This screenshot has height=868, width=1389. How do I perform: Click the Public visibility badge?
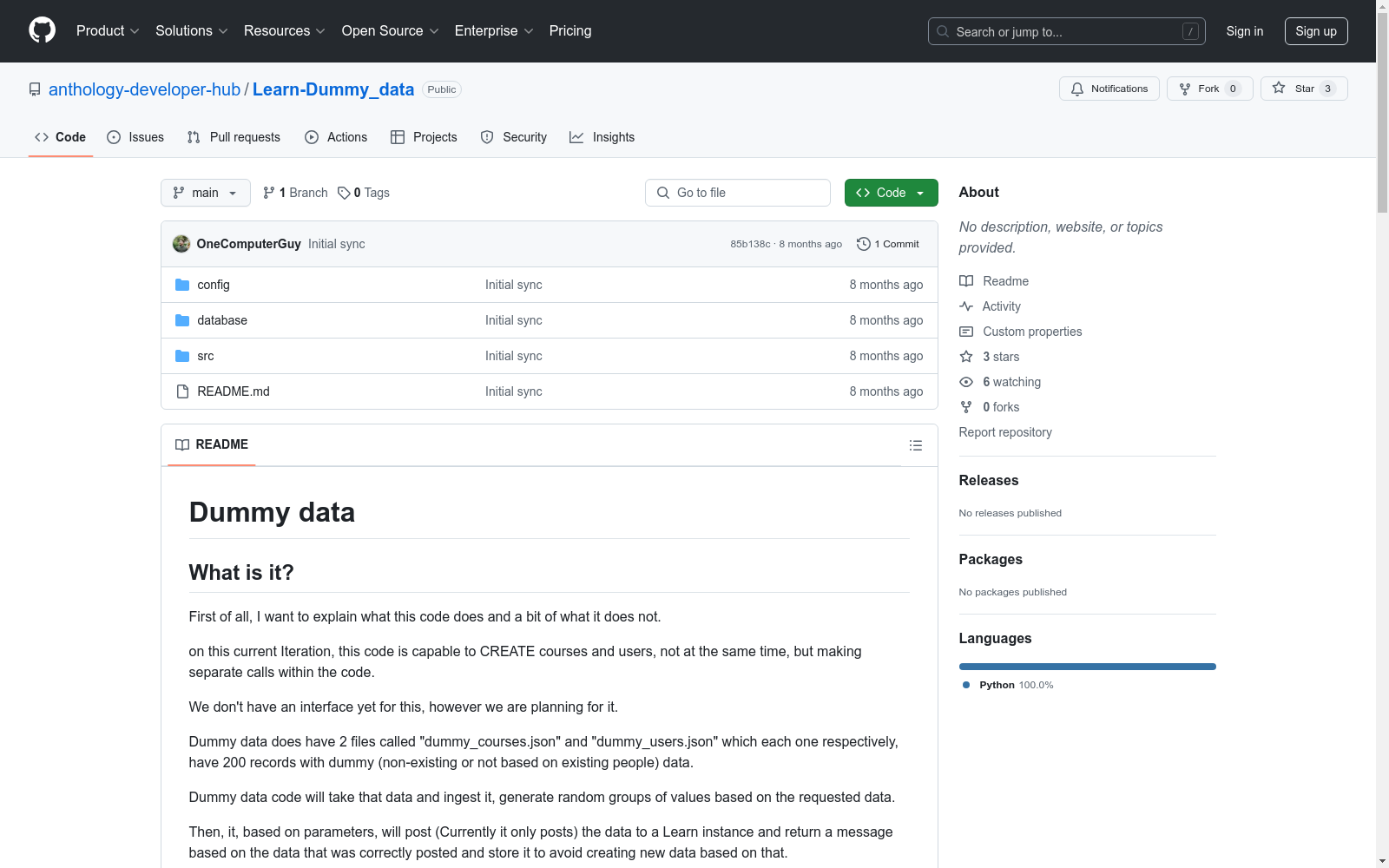click(x=442, y=89)
